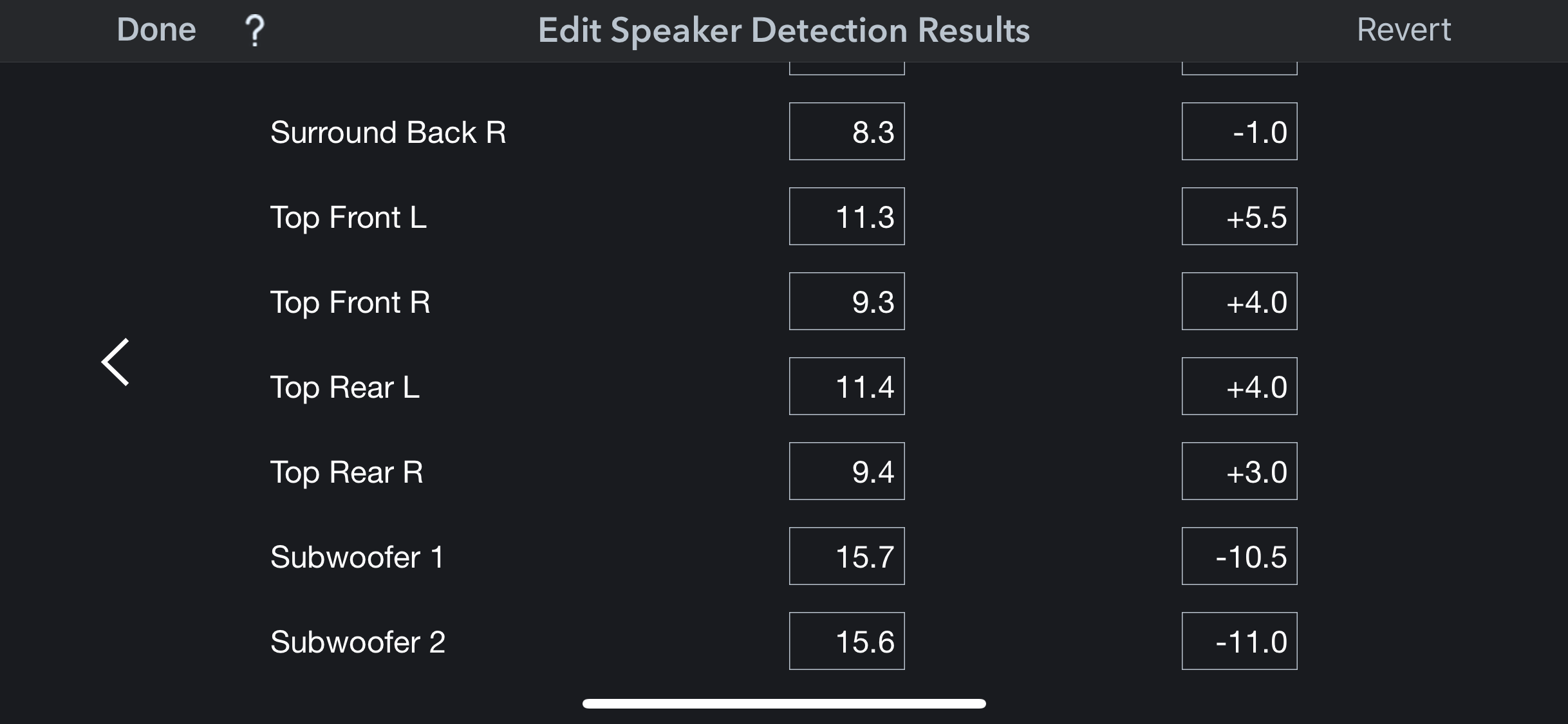Change Top Rear L level +4.0

coord(1240,386)
